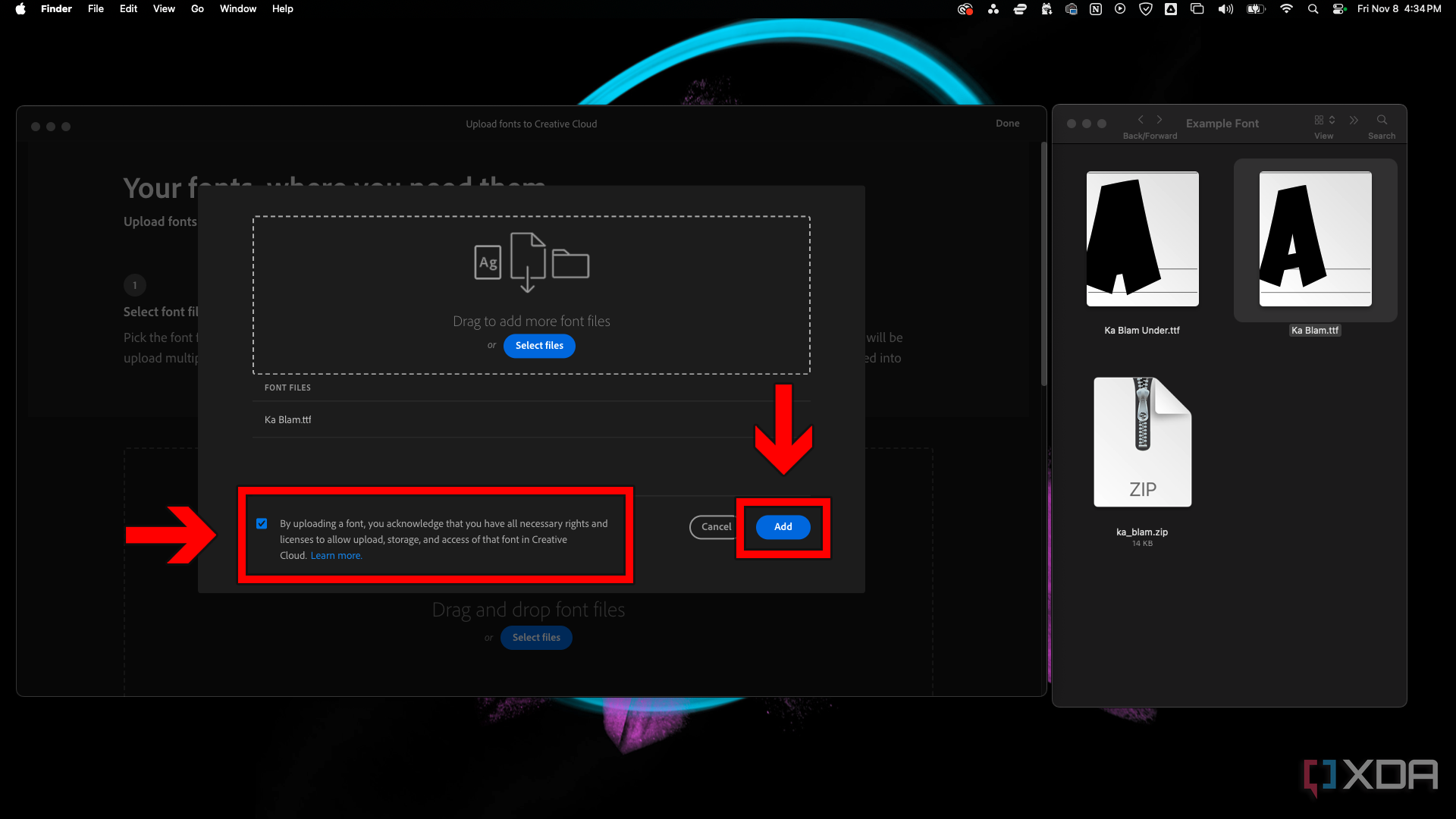1456x819 pixels.
Task: Open the Finder View menu
Action: [x=163, y=9]
